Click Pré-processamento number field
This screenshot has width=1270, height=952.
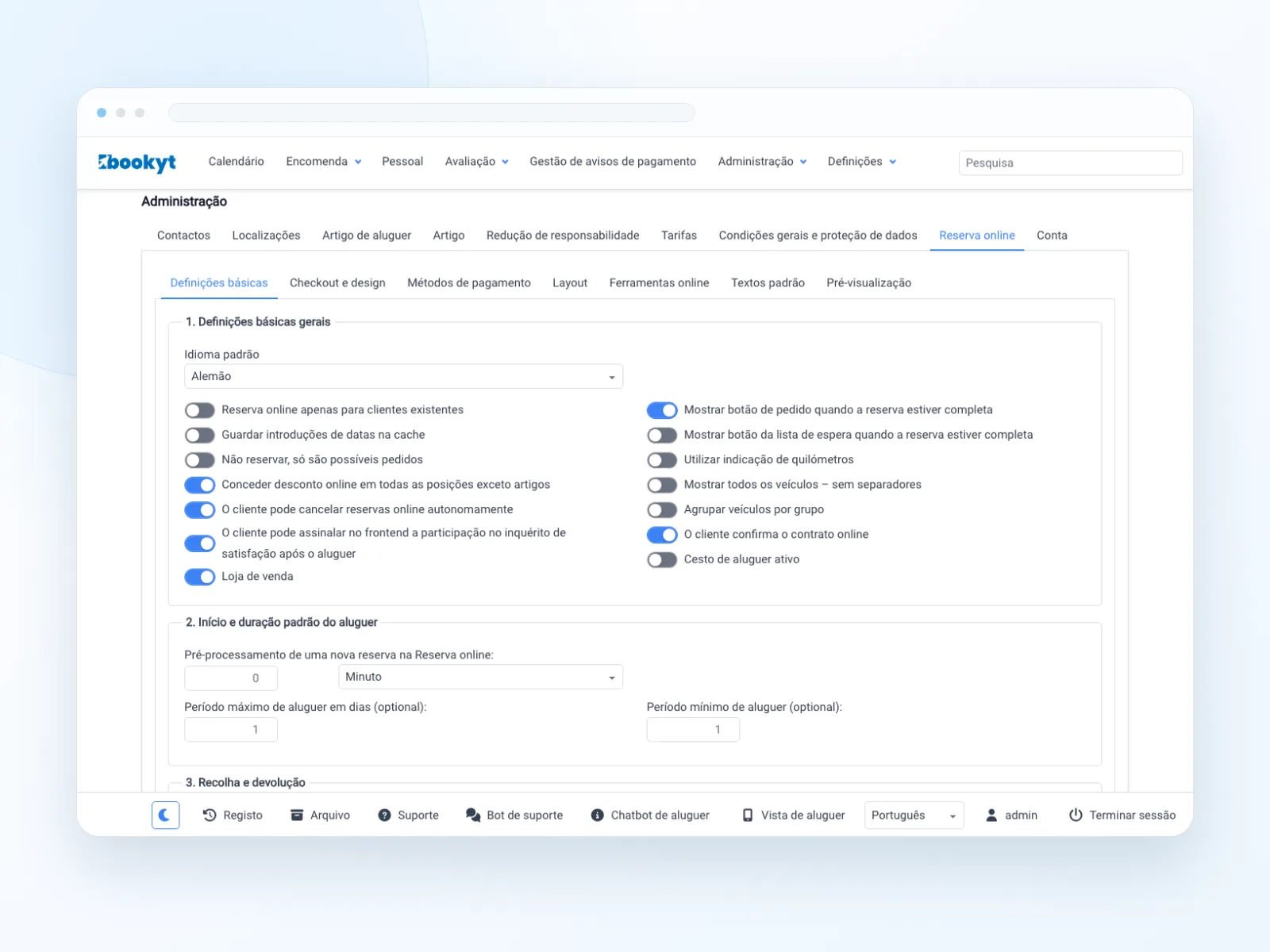click(x=231, y=678)
